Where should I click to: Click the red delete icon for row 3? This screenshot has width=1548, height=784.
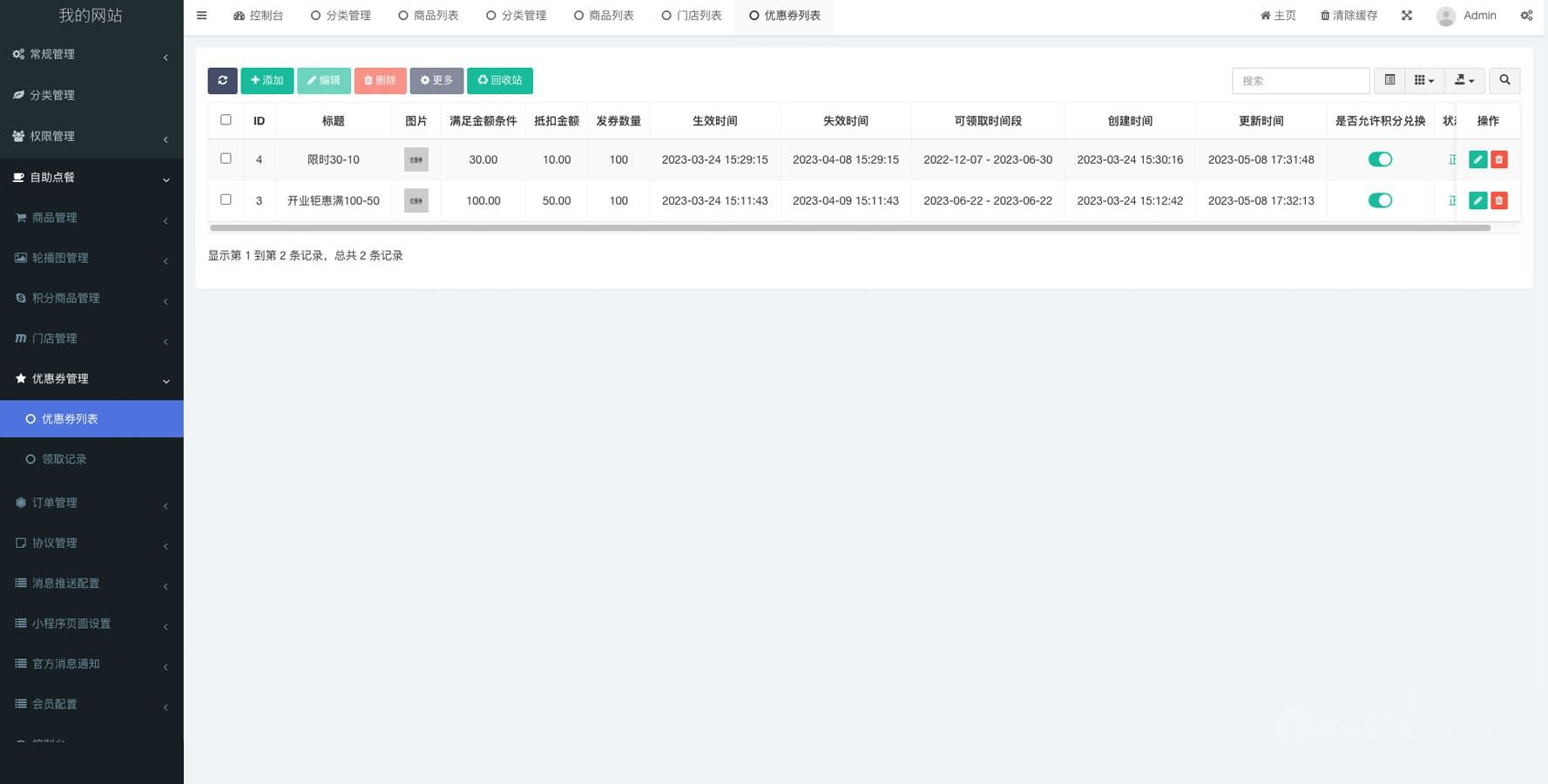1498,200
